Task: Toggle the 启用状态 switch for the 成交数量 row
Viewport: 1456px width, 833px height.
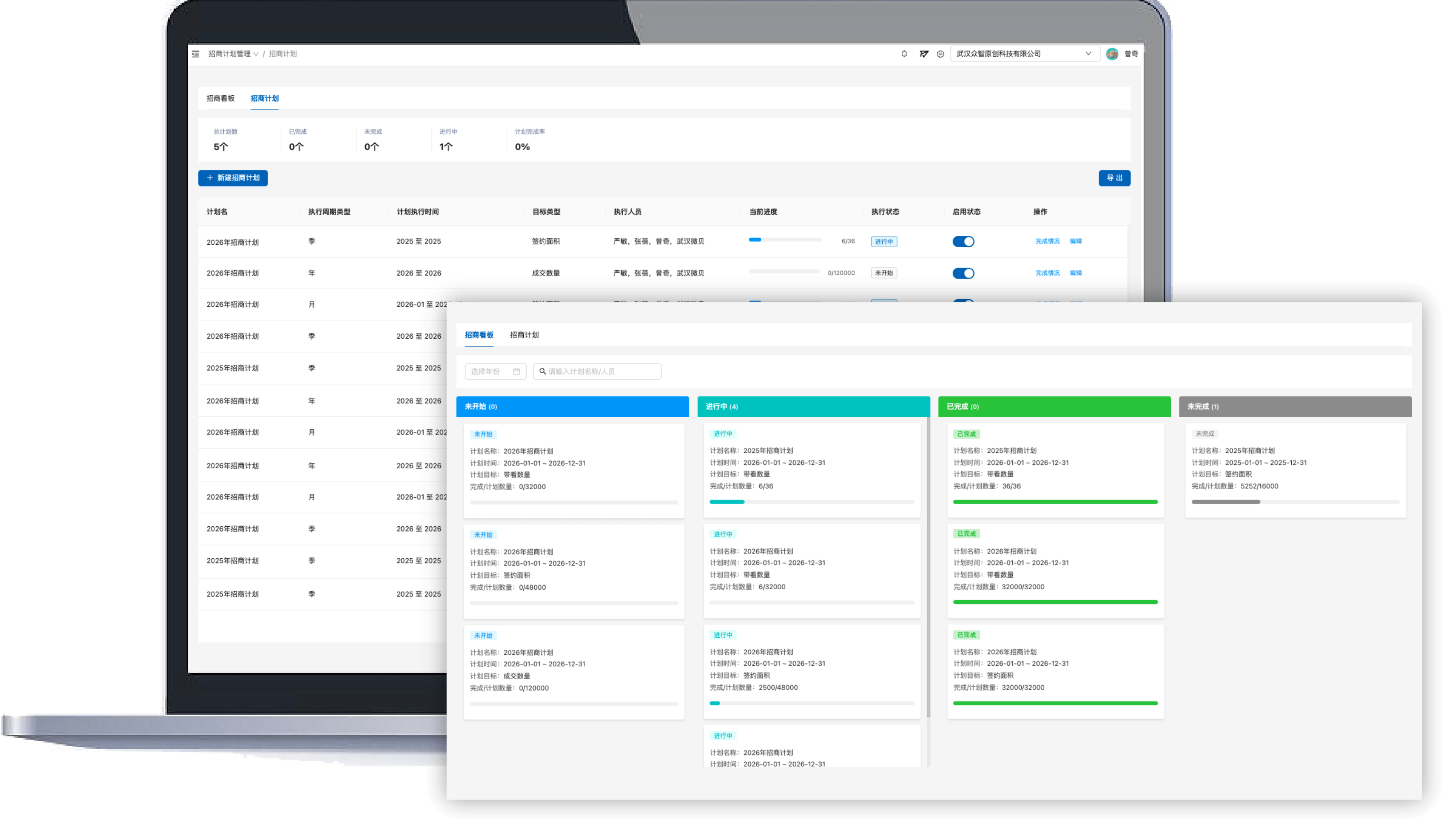Action: pyautogui.click(x=963, y=273)
